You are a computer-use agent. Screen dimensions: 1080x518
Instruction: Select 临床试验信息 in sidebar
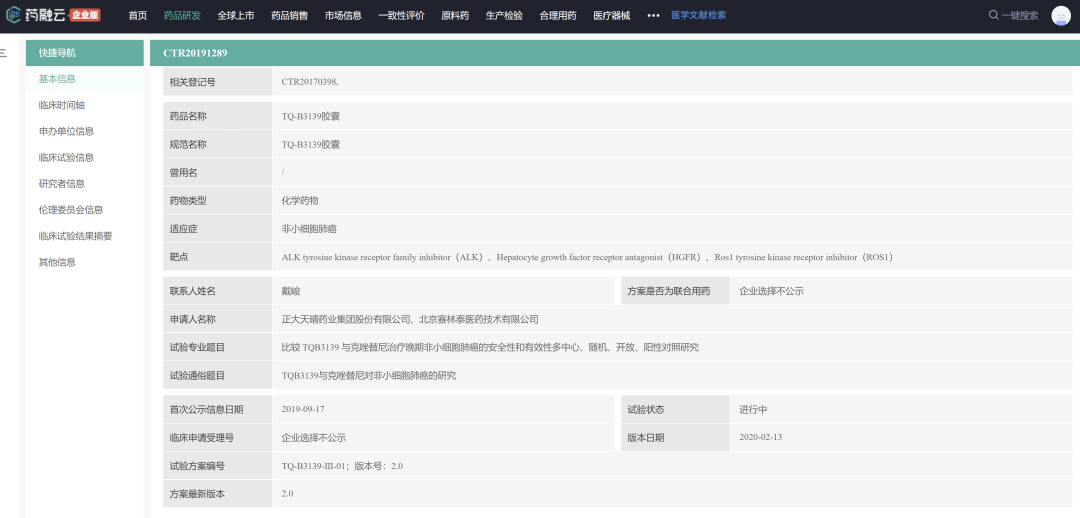pyautogui.click(x=66, y=157)
